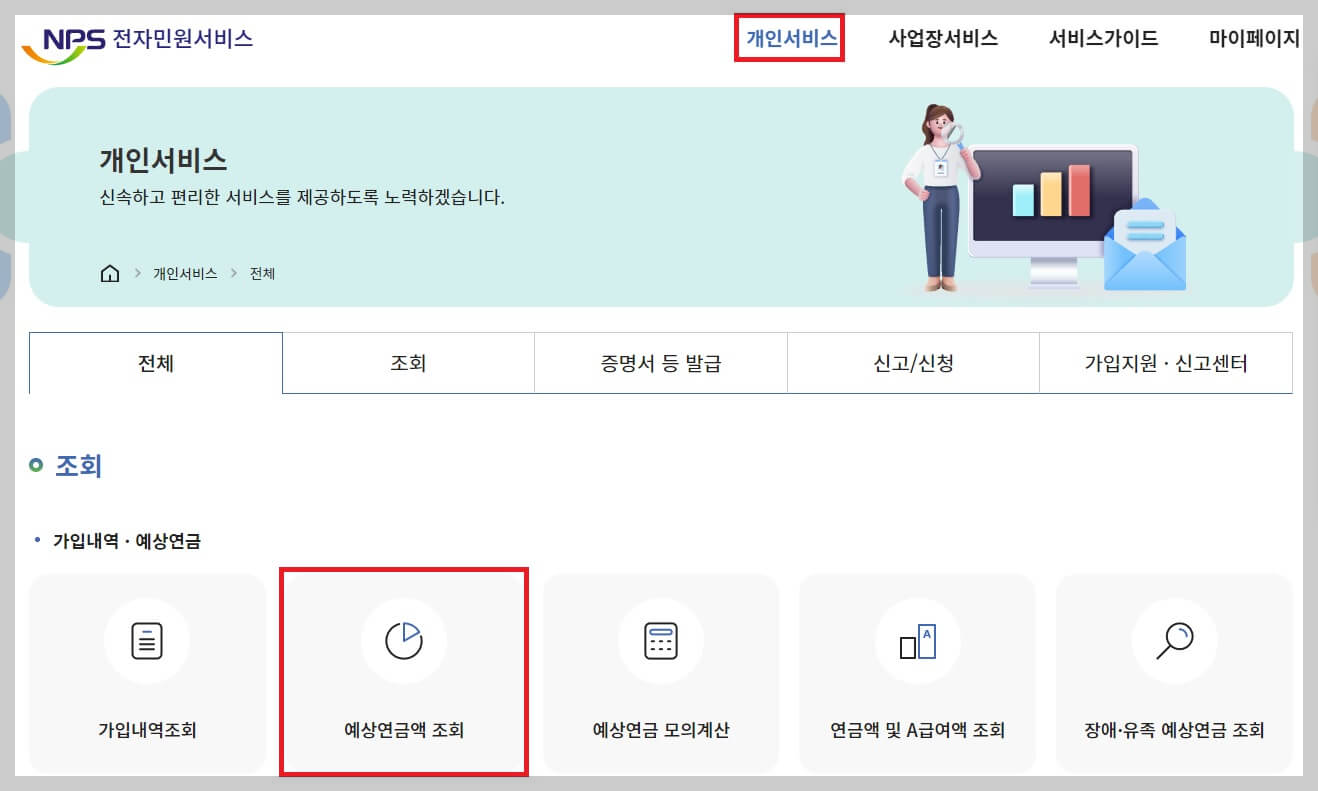This screenshot has height=791, width=1318.
Task: Switch to the 조회 tab
Action: click(409, 363)
